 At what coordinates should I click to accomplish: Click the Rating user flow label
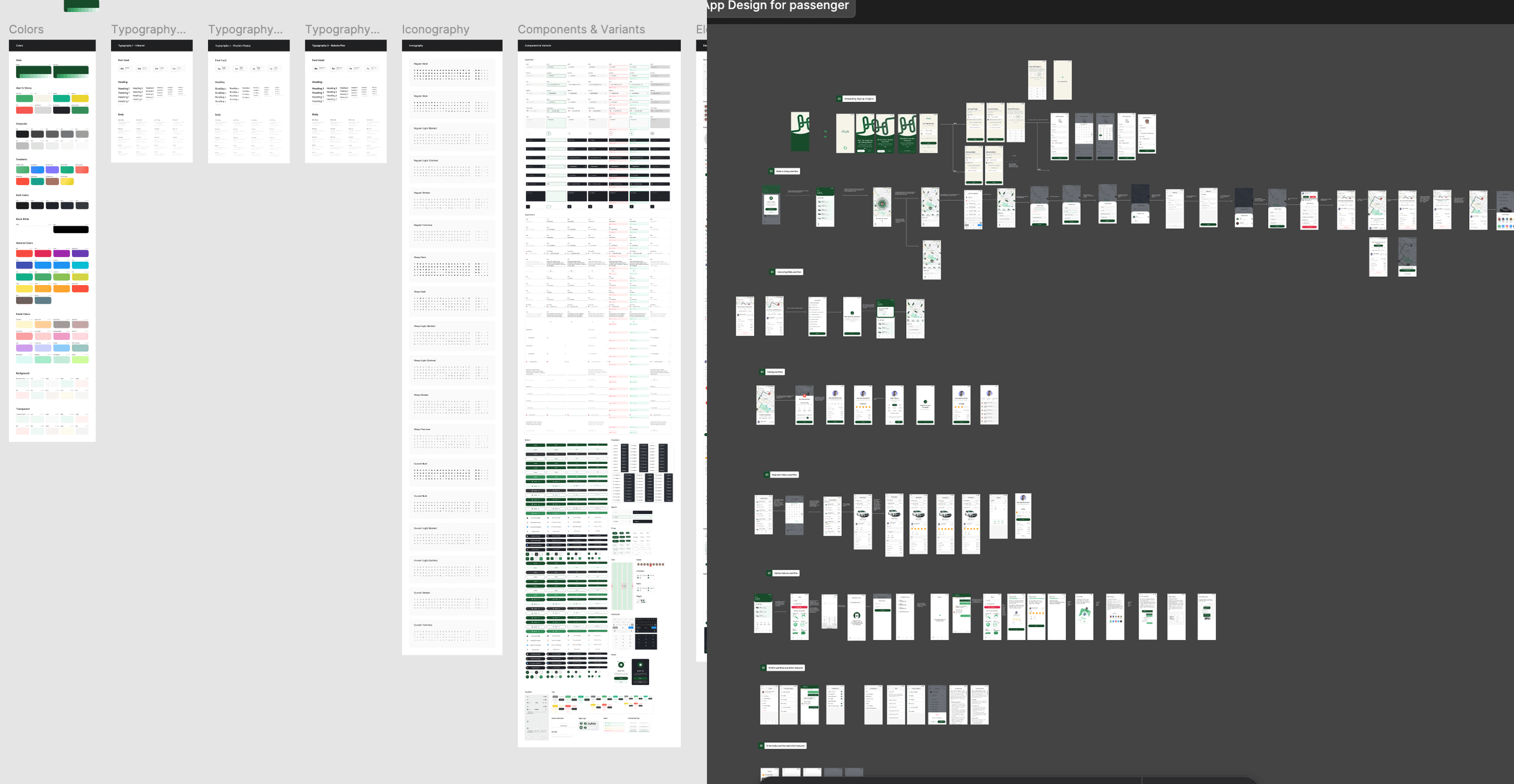coord(775,372)
